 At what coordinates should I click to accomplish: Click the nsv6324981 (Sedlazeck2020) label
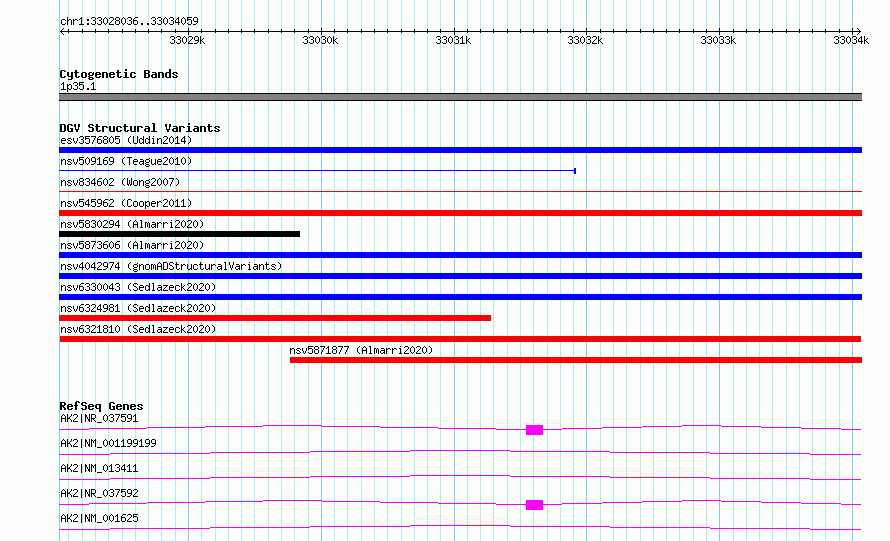(x=138, y=308)
